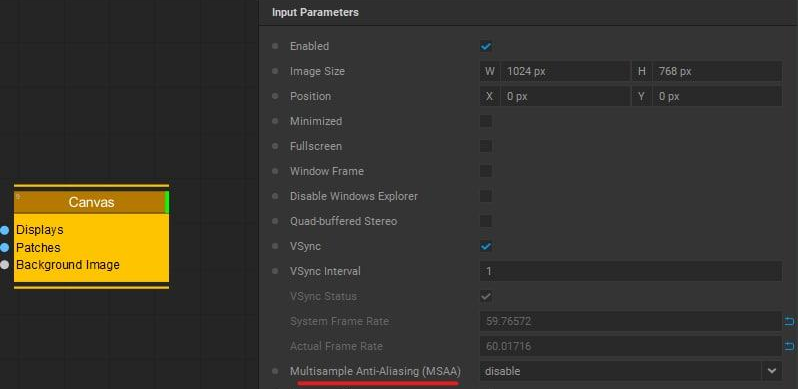Toggle the Minimized checkbox
798x389 pixels.
pos(486,121)
